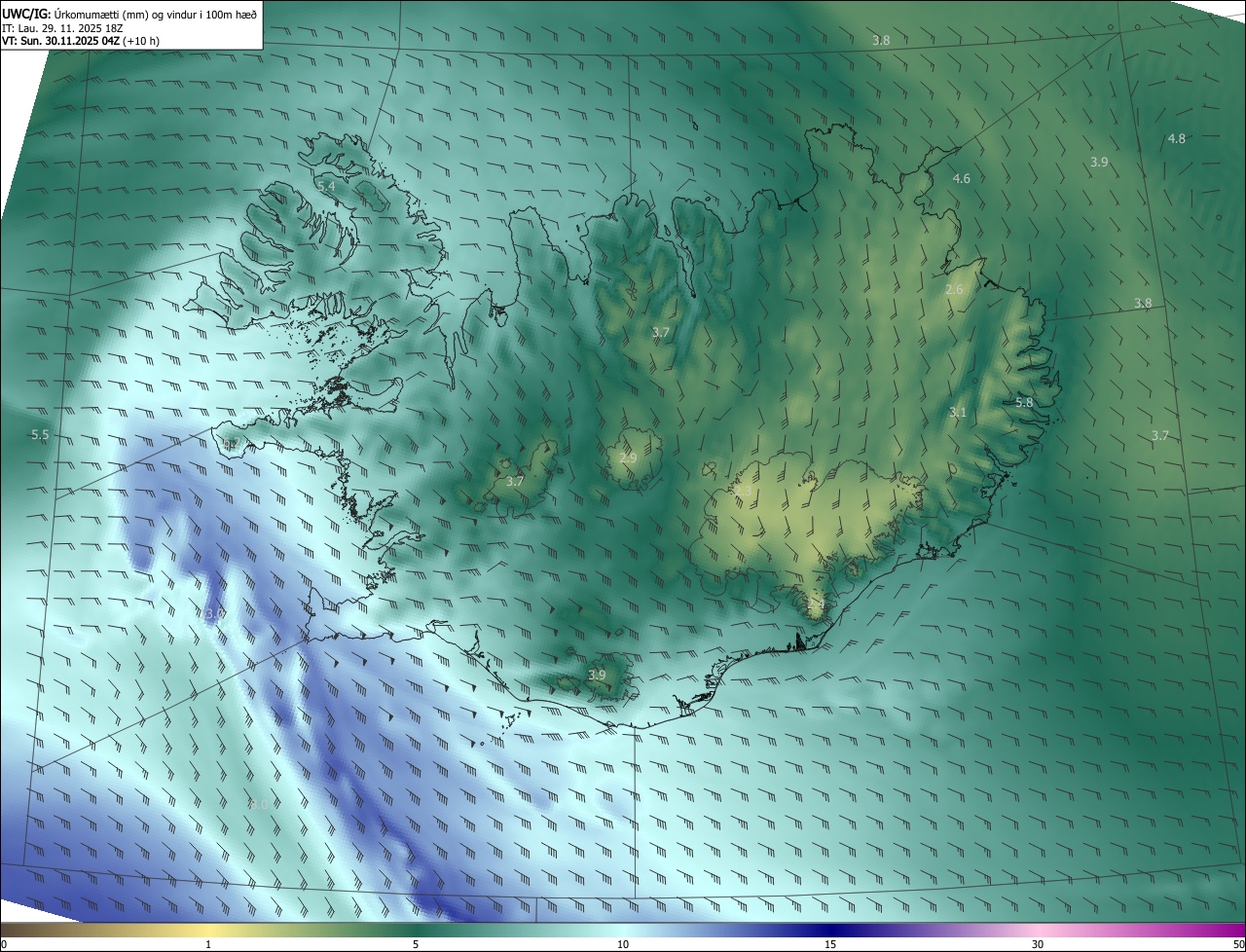This screenshot has height=952, width=1246.
Task: Click the 0 tick label on the legend
Action: (4, 944)
